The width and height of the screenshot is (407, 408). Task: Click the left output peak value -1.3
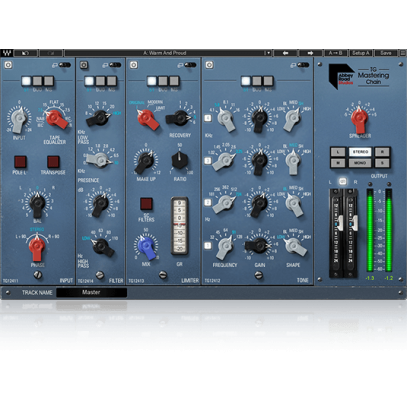click(x=370, y=277)
